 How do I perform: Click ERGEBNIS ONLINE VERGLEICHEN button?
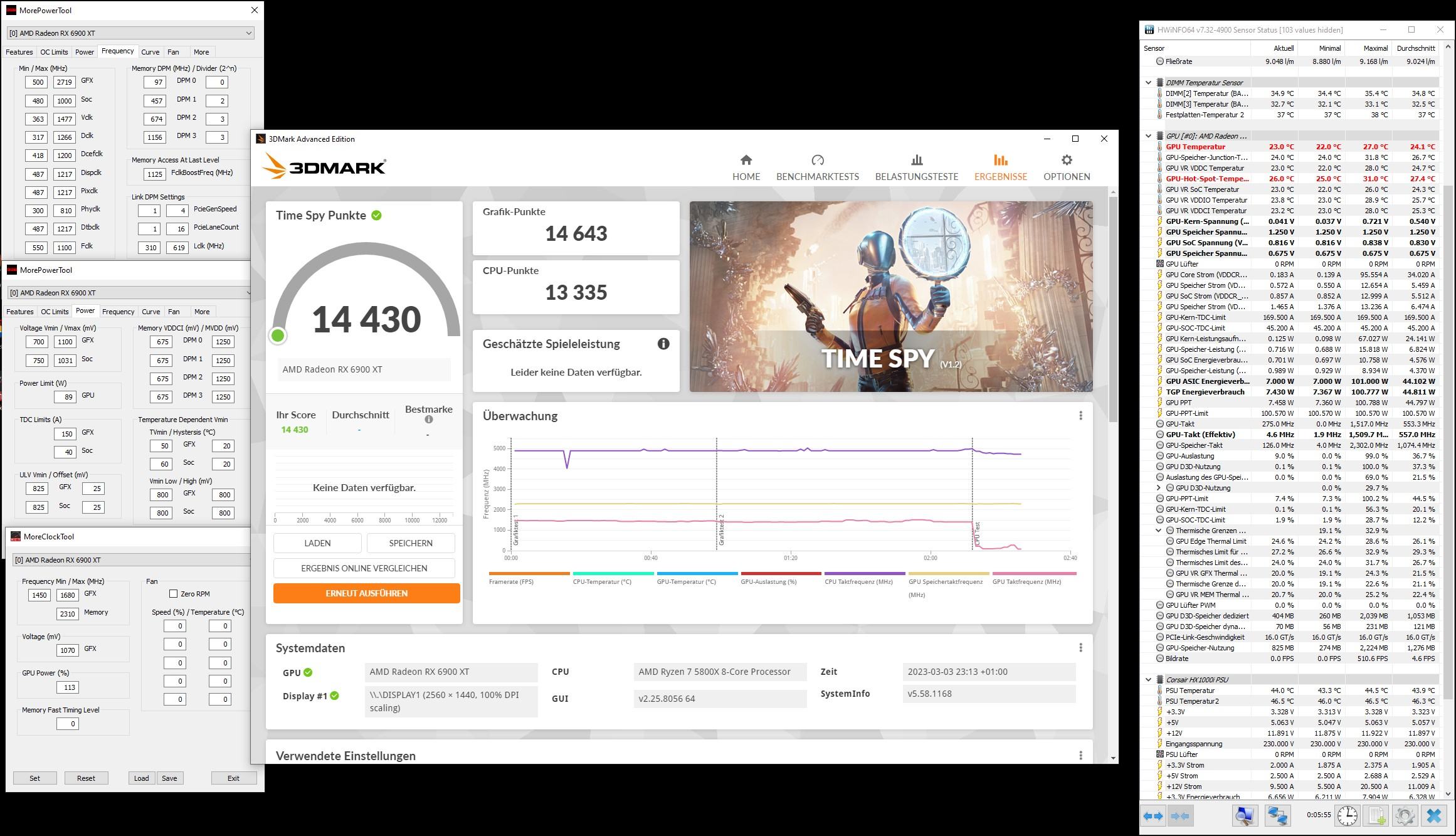(364, 568)
